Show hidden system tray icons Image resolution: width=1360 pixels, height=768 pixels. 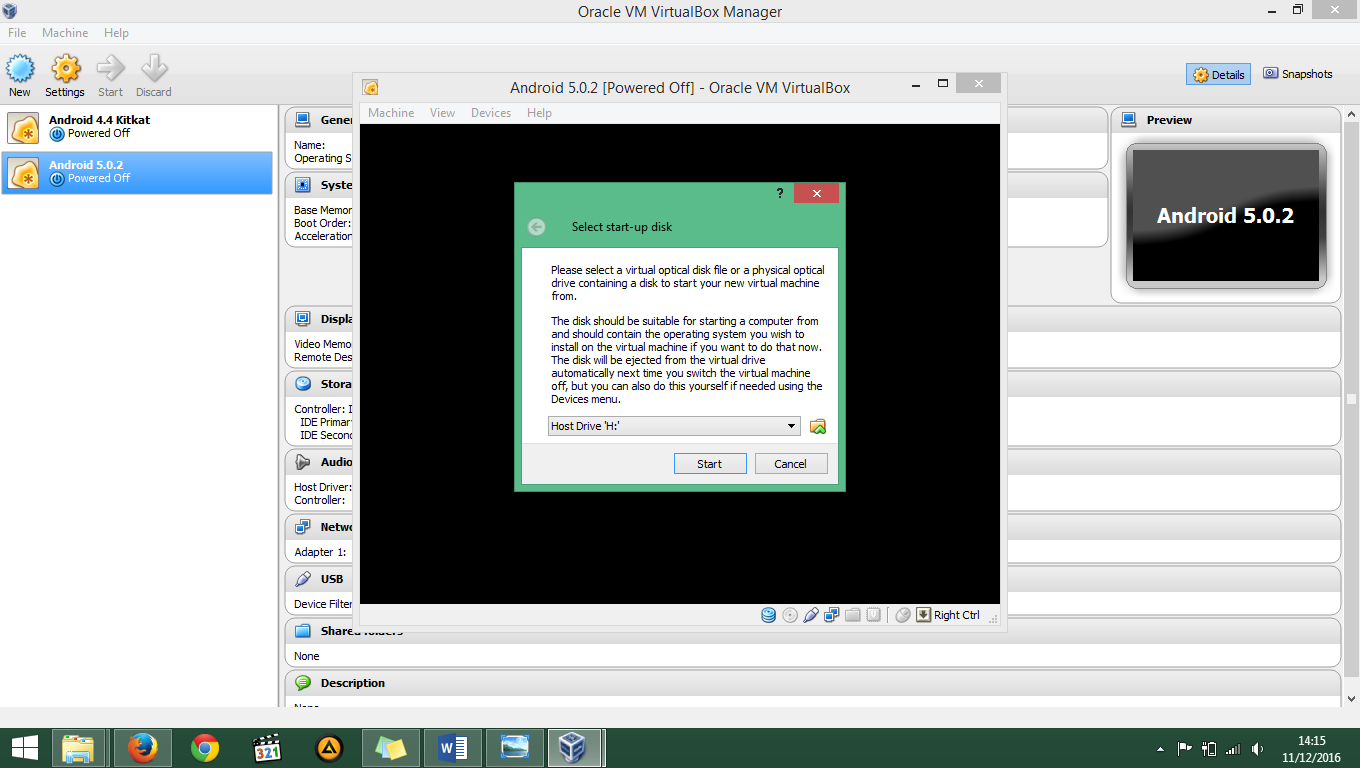tap(1160, 748)
